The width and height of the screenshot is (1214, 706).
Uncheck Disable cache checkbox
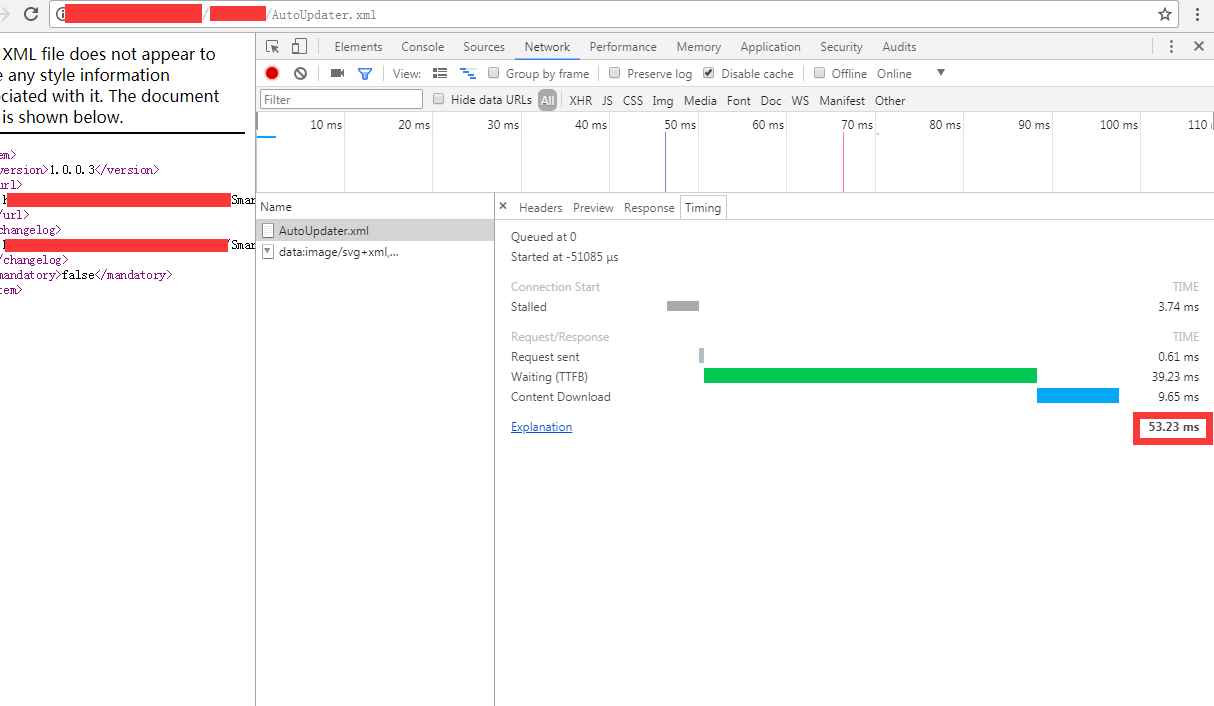(709, 73)
